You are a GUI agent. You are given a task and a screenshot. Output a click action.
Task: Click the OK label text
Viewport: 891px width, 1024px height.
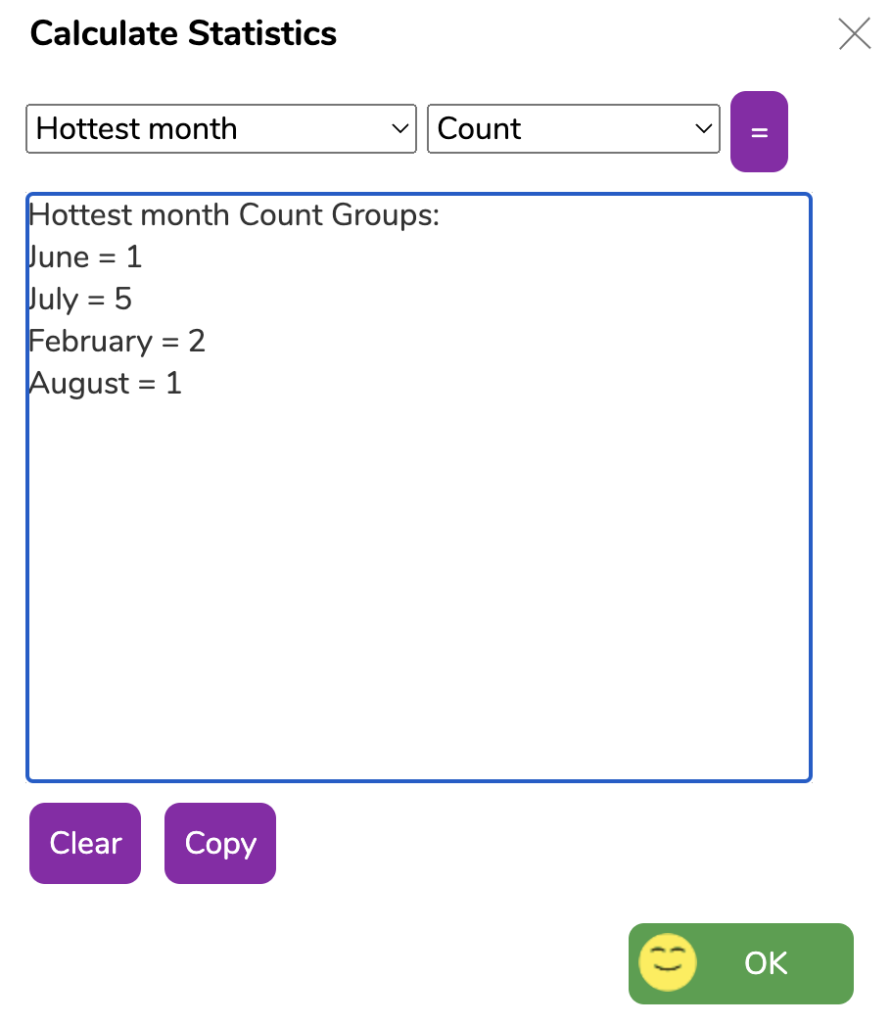[x=766, y=963]
